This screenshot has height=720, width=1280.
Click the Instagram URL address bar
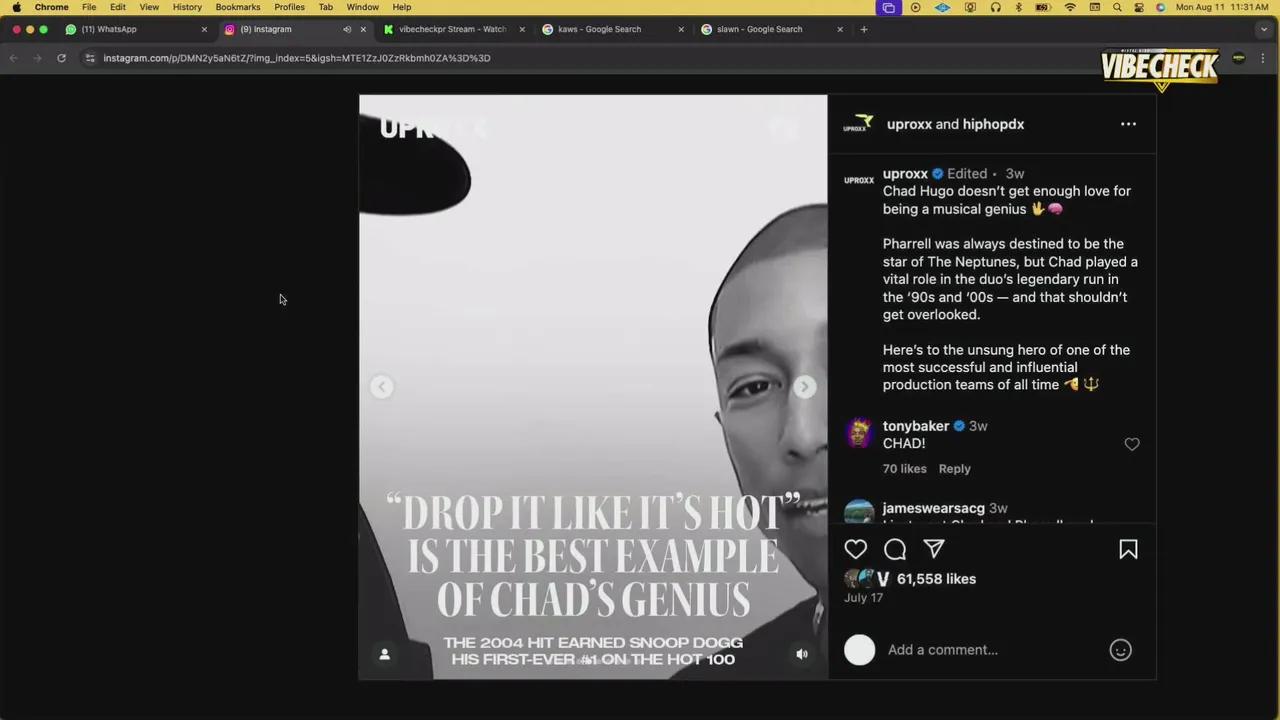point(296,58)
